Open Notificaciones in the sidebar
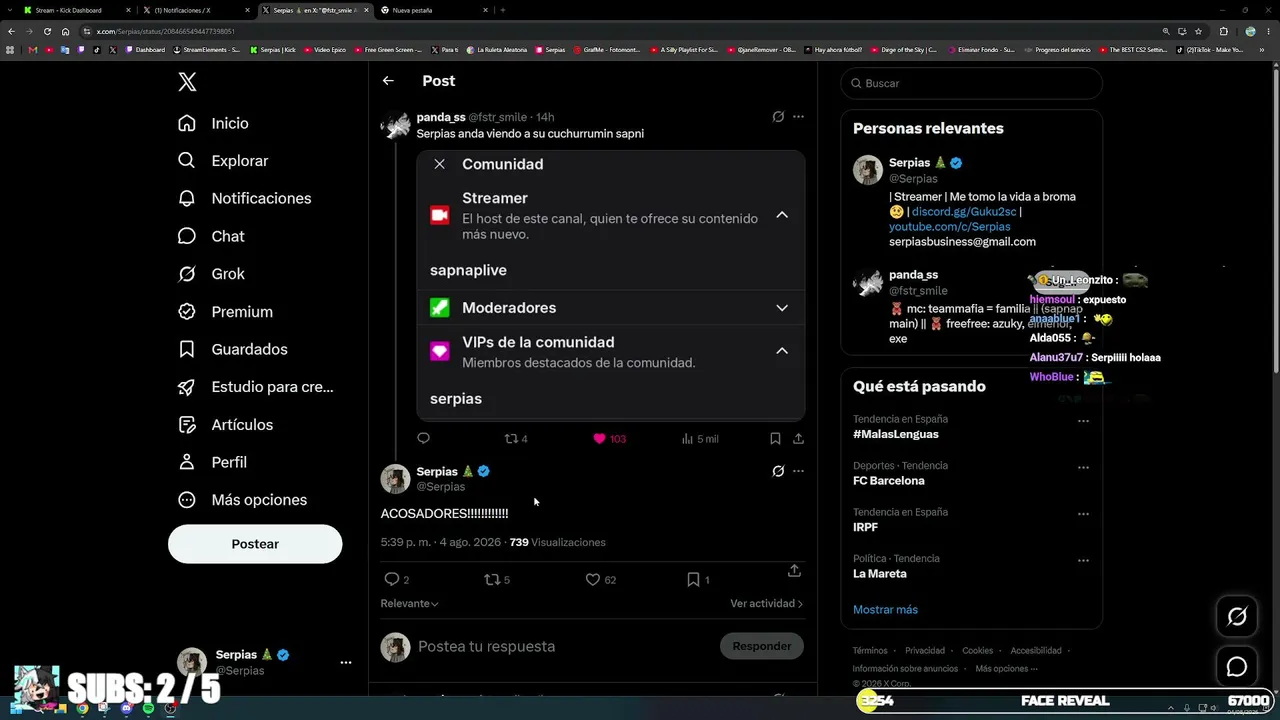This screenshot has width=1280, height=720. pos(244,198)
